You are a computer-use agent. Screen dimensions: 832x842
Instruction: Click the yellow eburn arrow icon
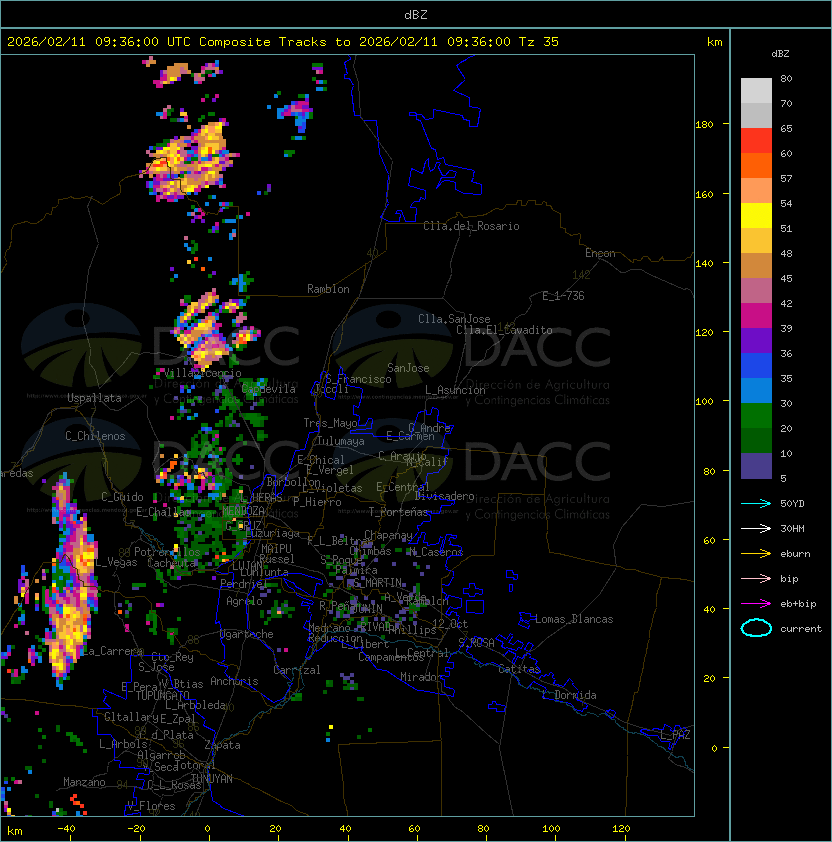pyautogui.click(x=756, y=554)
